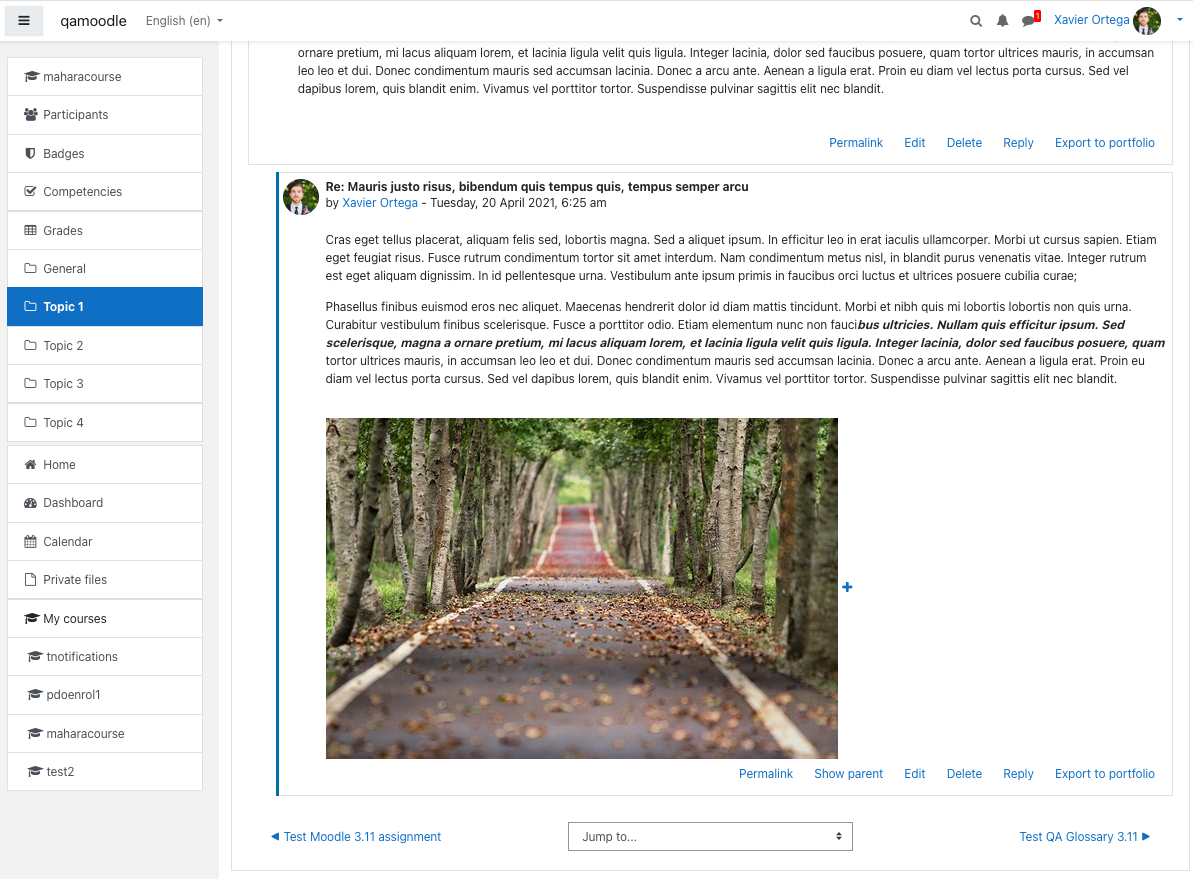Click Permalink on the reply post
1193x879 pixels.
point(765,773)
